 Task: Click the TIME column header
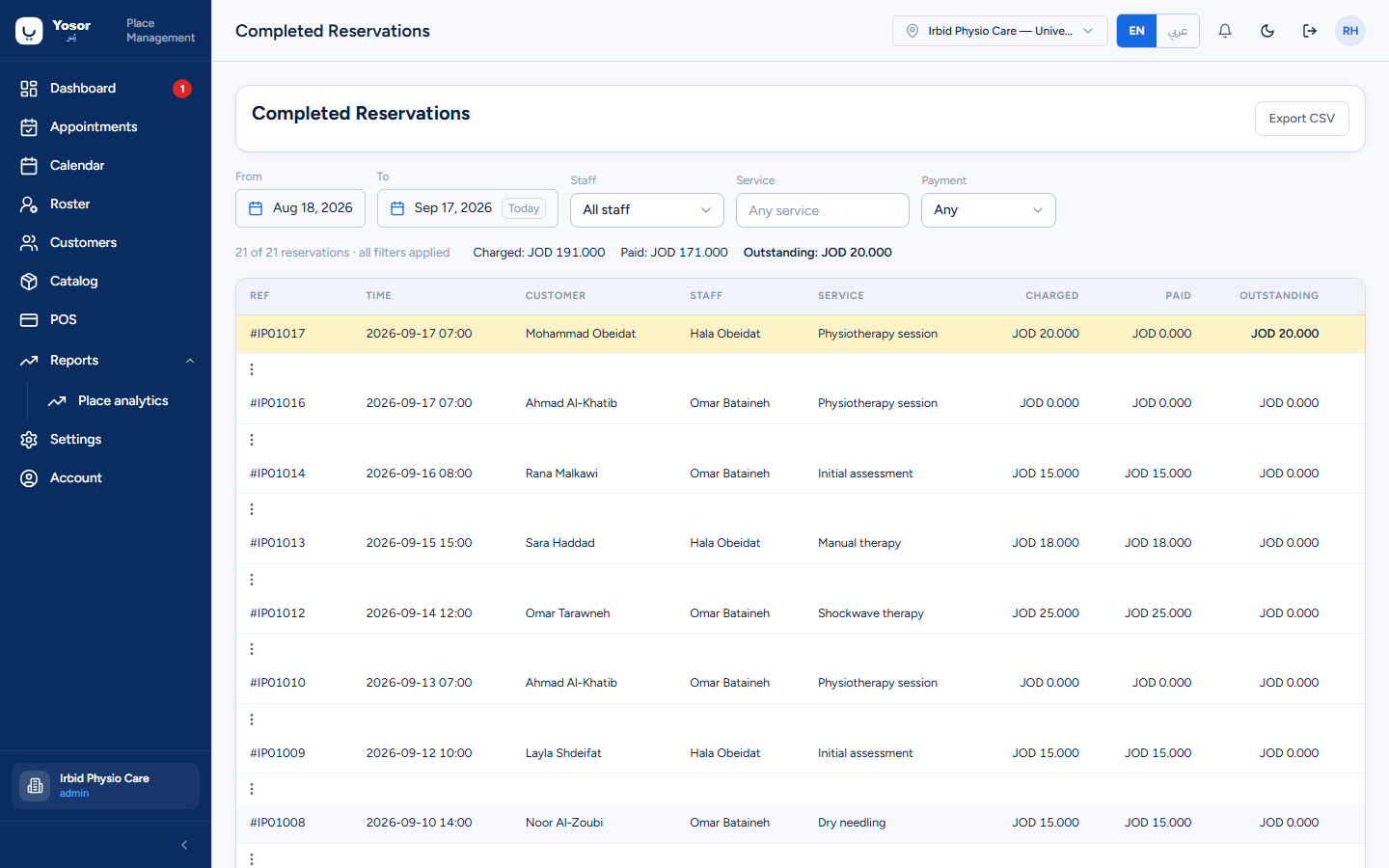coord(379,296)
